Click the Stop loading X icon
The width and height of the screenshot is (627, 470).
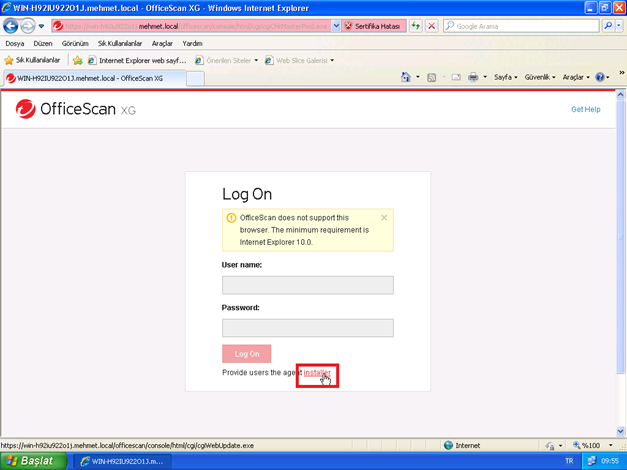431,26
